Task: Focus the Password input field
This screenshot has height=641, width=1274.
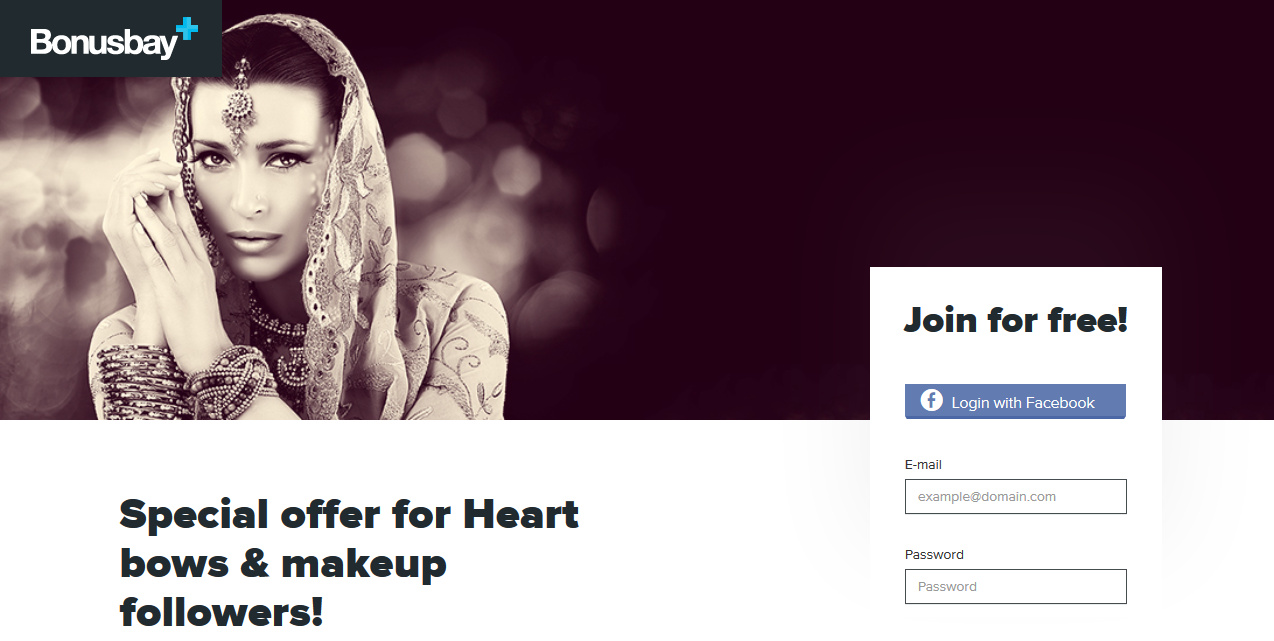Action: point(1015,586)
